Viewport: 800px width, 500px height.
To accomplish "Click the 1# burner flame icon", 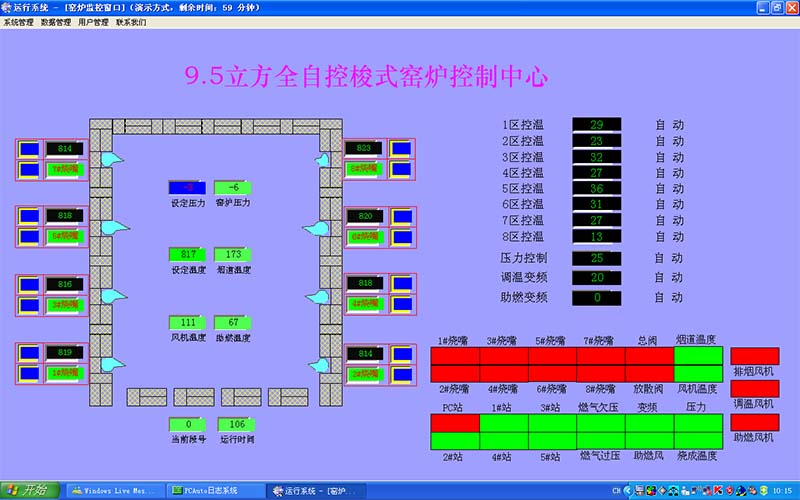I will click(x=112, y=362).
